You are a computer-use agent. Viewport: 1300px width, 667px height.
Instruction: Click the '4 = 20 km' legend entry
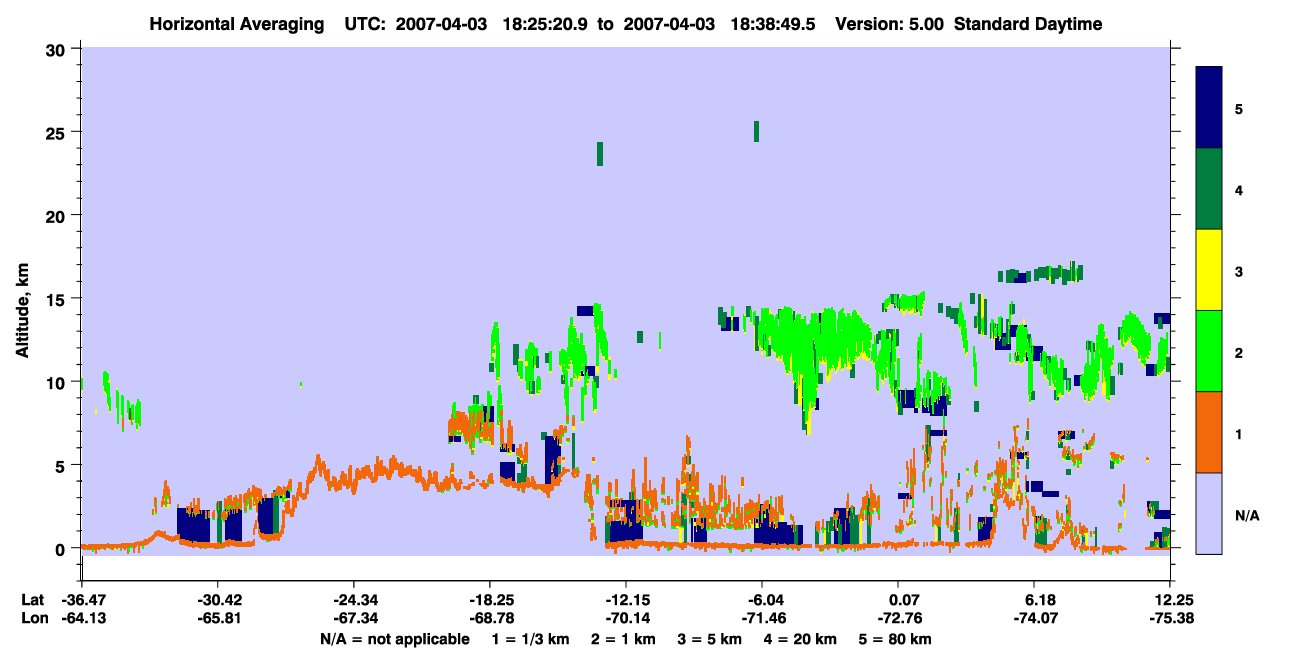click(x=799, y=639)
